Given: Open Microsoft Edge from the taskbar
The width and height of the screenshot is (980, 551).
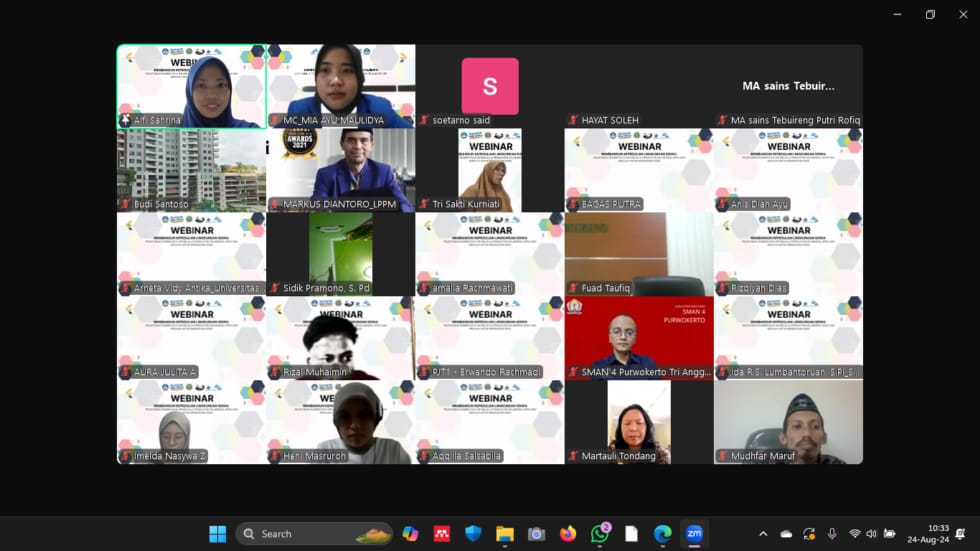Looking at the screenshot, I should pyautogui.click(x=662, y=534).
